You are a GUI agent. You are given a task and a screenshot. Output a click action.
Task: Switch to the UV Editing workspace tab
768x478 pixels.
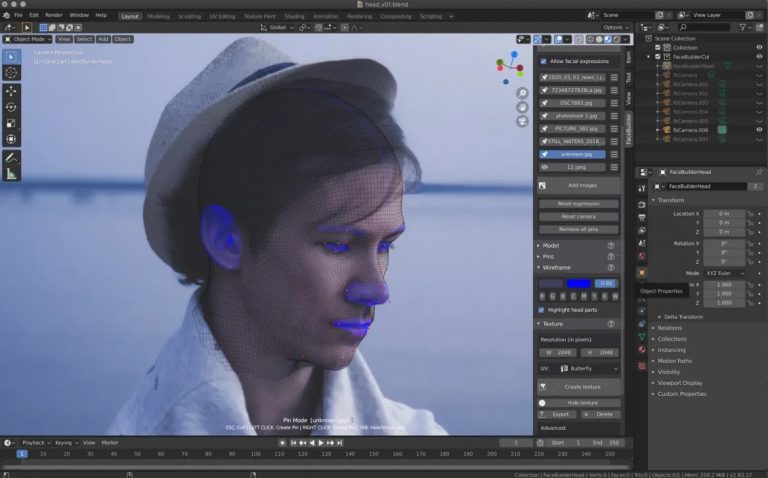[x=222, y=16]
